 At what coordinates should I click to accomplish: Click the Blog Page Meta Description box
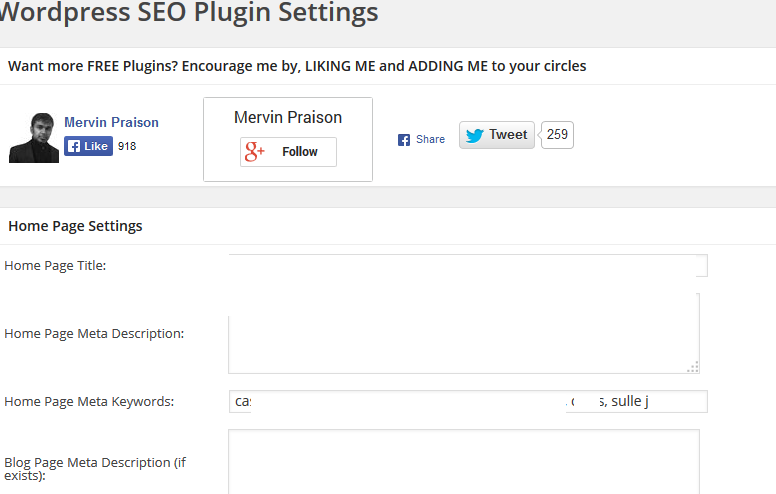click(464, 461)
